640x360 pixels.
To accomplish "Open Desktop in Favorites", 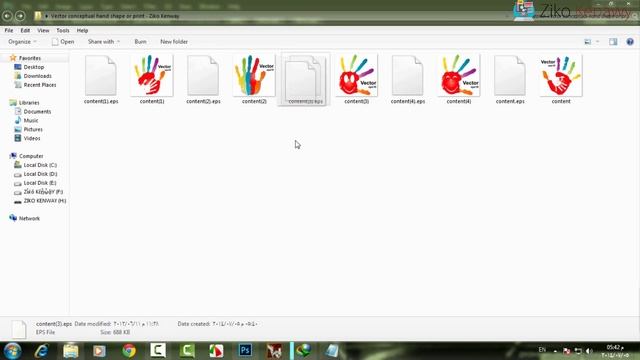I will click(x=33, y=67).
